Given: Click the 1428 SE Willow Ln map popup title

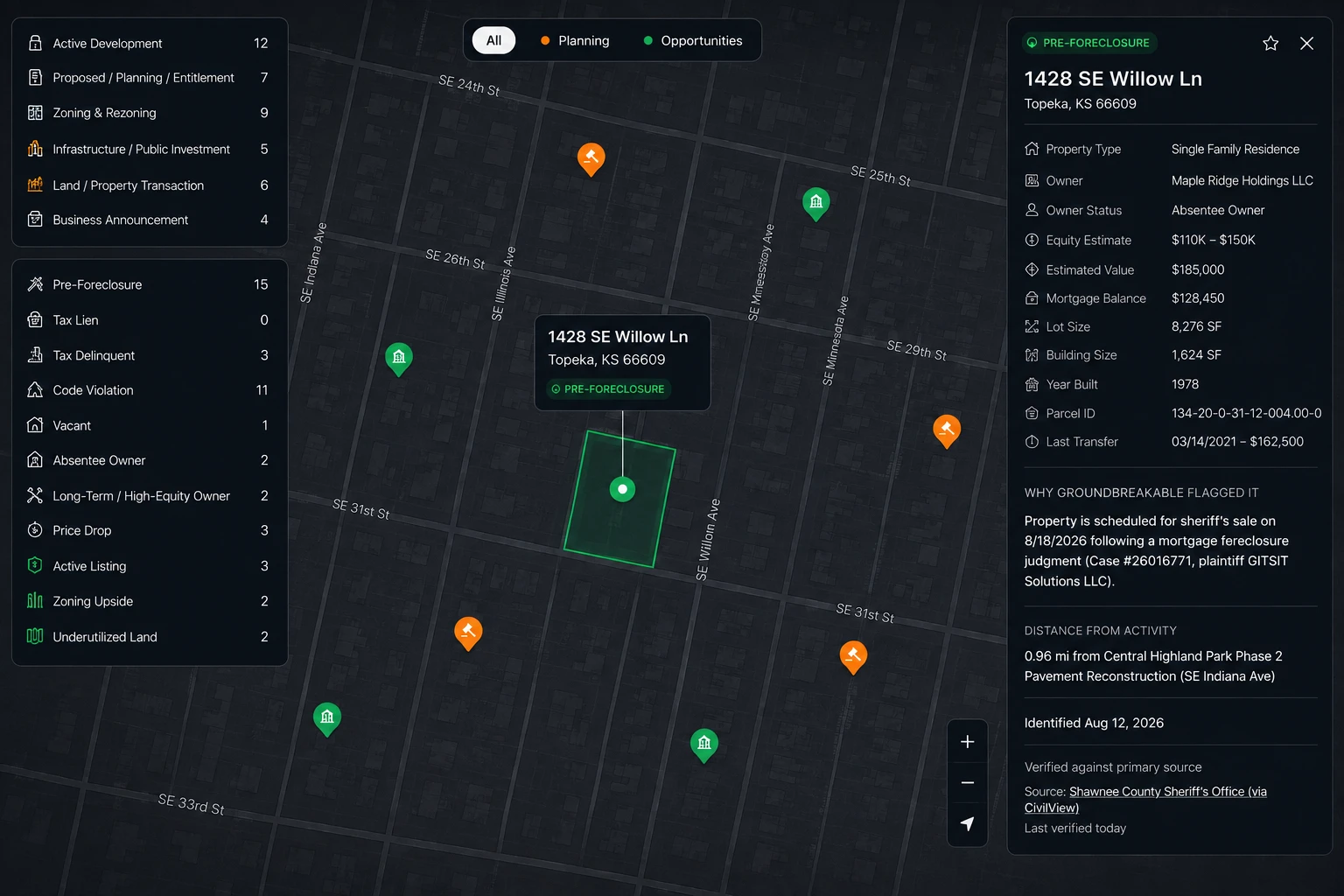Looking at the screenshot, I should [x=618, y=337].
